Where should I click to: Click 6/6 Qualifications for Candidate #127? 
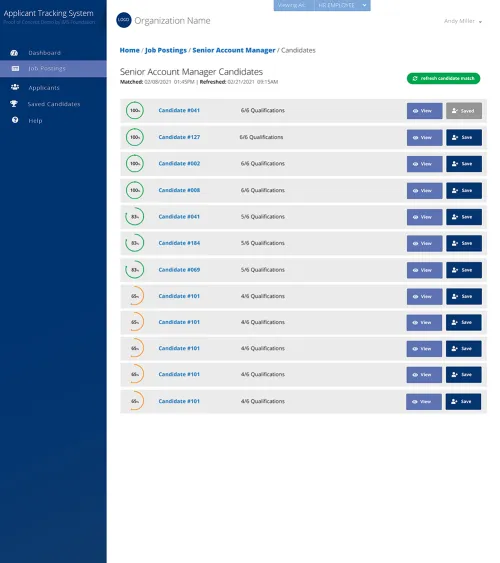coord(261,137)
